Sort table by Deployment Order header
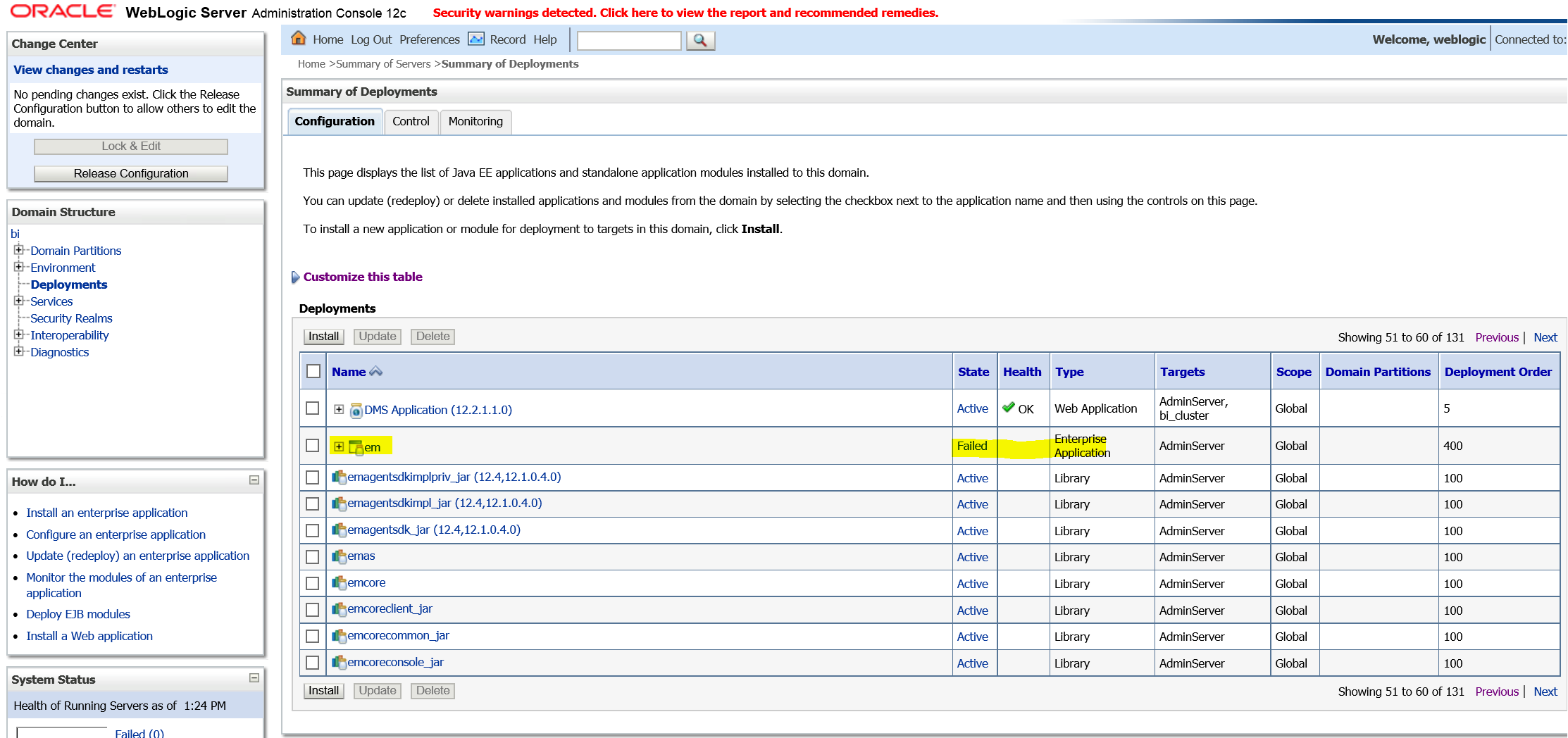The image size is (1568, 738). click(1498, 372)
